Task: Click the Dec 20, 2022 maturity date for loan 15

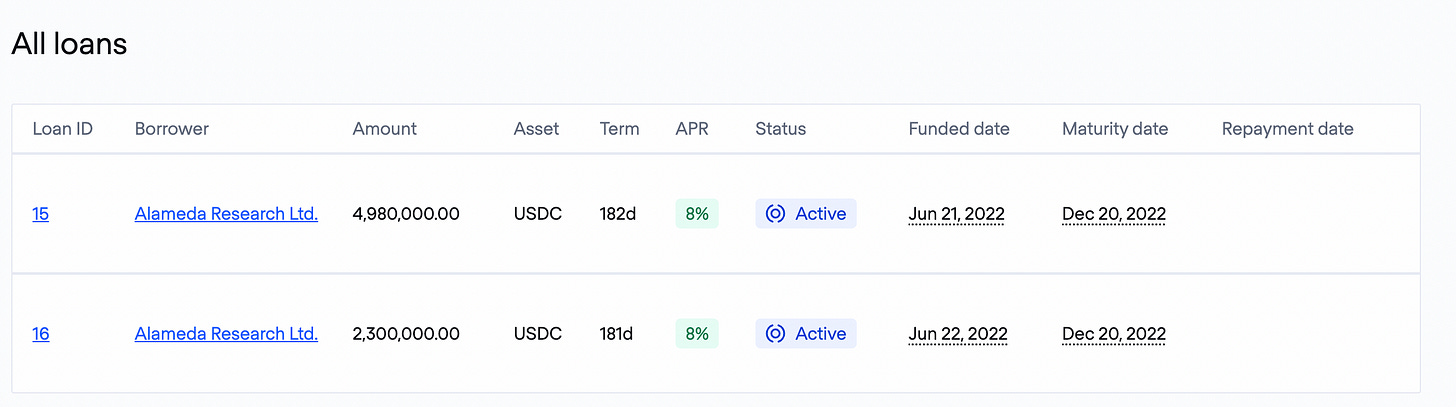Action: pyautogui.click(x=1114, y=213)
